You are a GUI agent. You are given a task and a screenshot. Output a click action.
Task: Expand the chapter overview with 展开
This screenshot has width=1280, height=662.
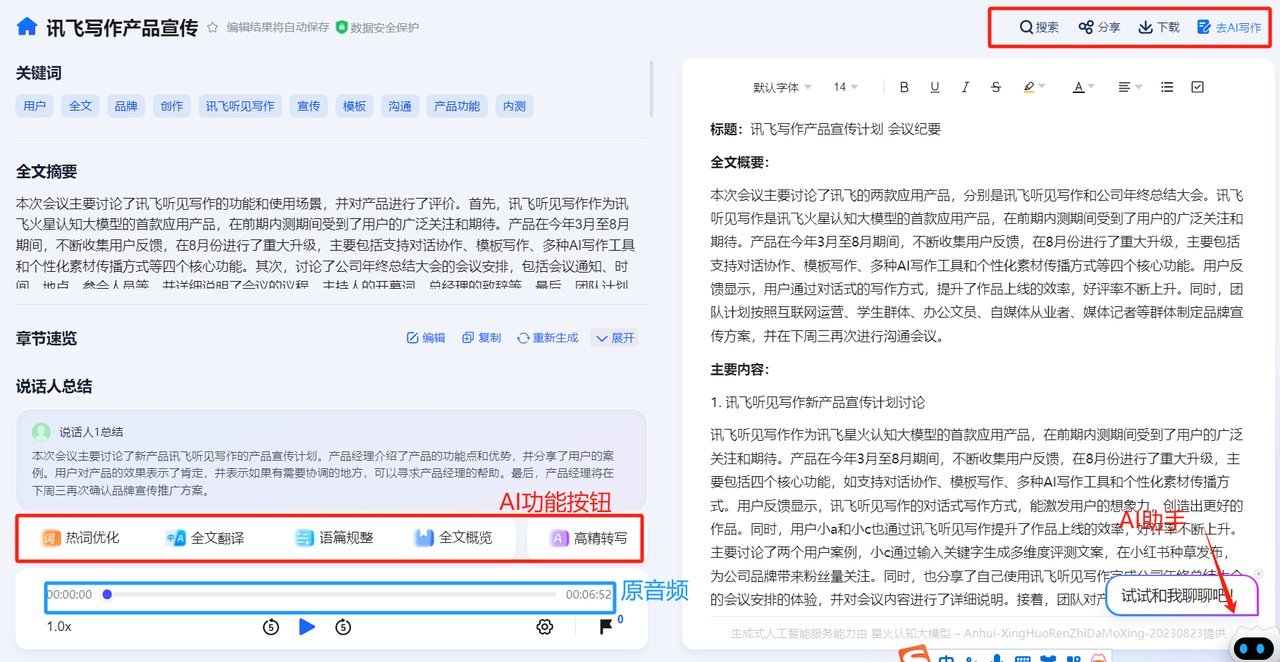tap(615, 338)
